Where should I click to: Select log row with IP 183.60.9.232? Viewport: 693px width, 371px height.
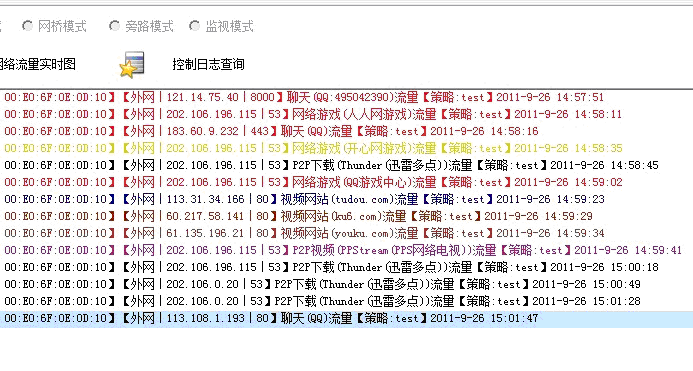pos(346,131)
